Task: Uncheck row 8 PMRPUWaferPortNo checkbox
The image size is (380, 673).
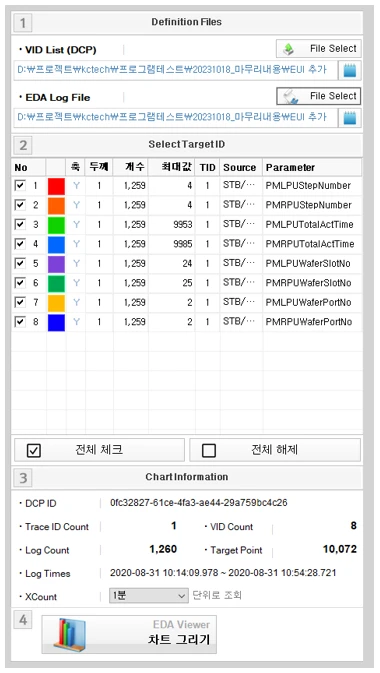Action: coord(20,321)
